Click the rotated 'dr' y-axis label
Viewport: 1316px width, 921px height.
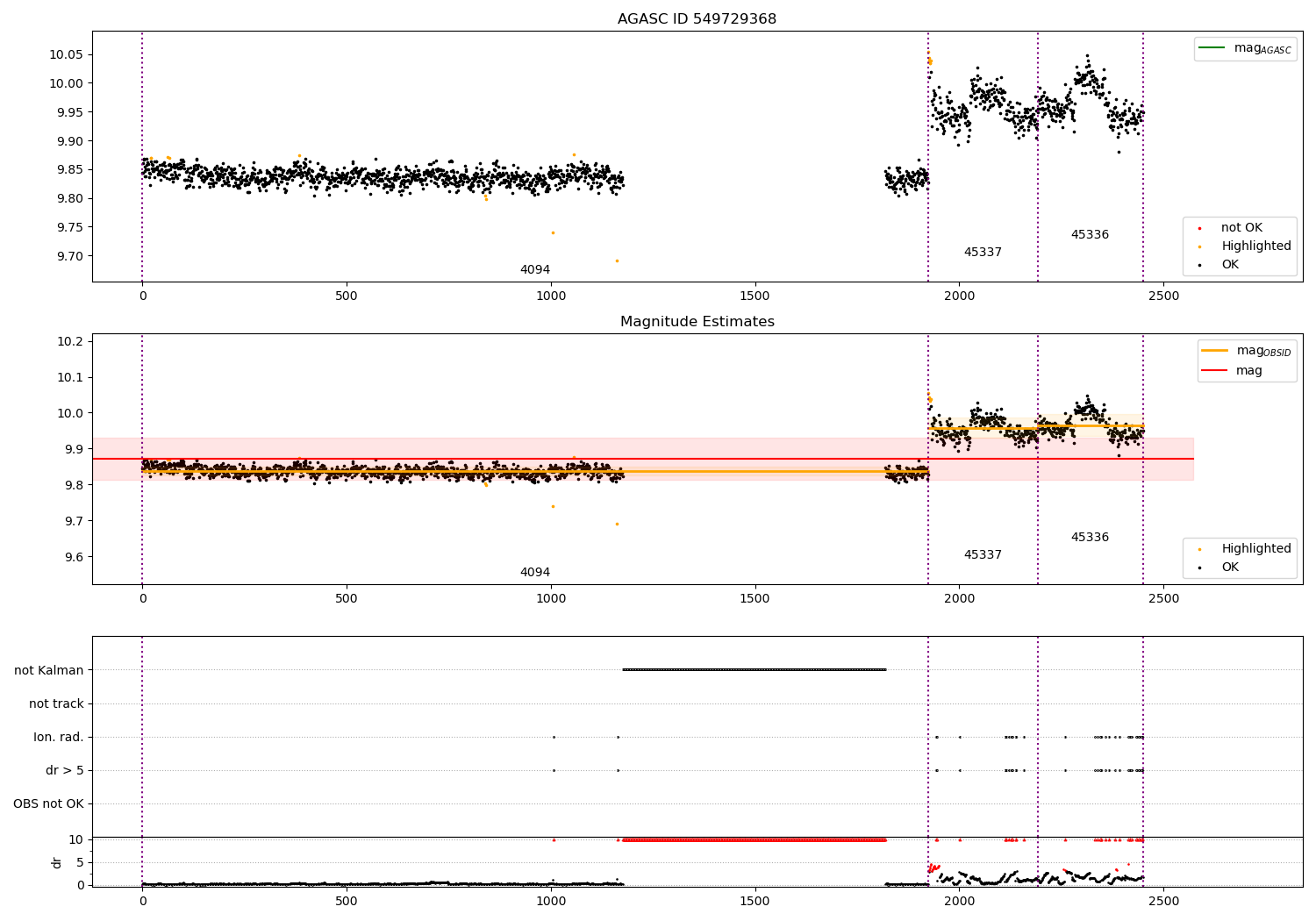tap(57, 862)
